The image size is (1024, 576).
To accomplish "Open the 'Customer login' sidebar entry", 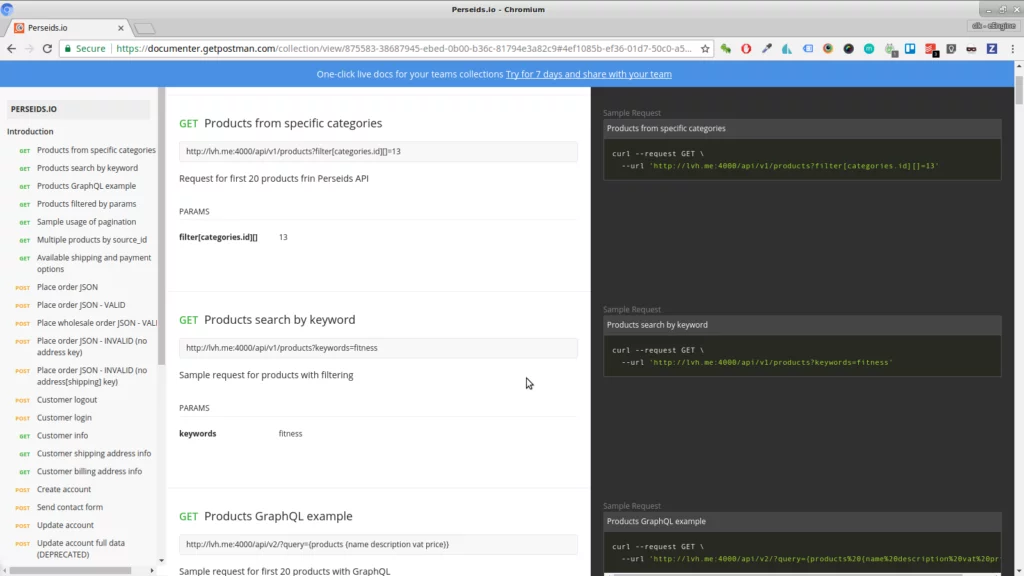I will [x=64, y=417].
